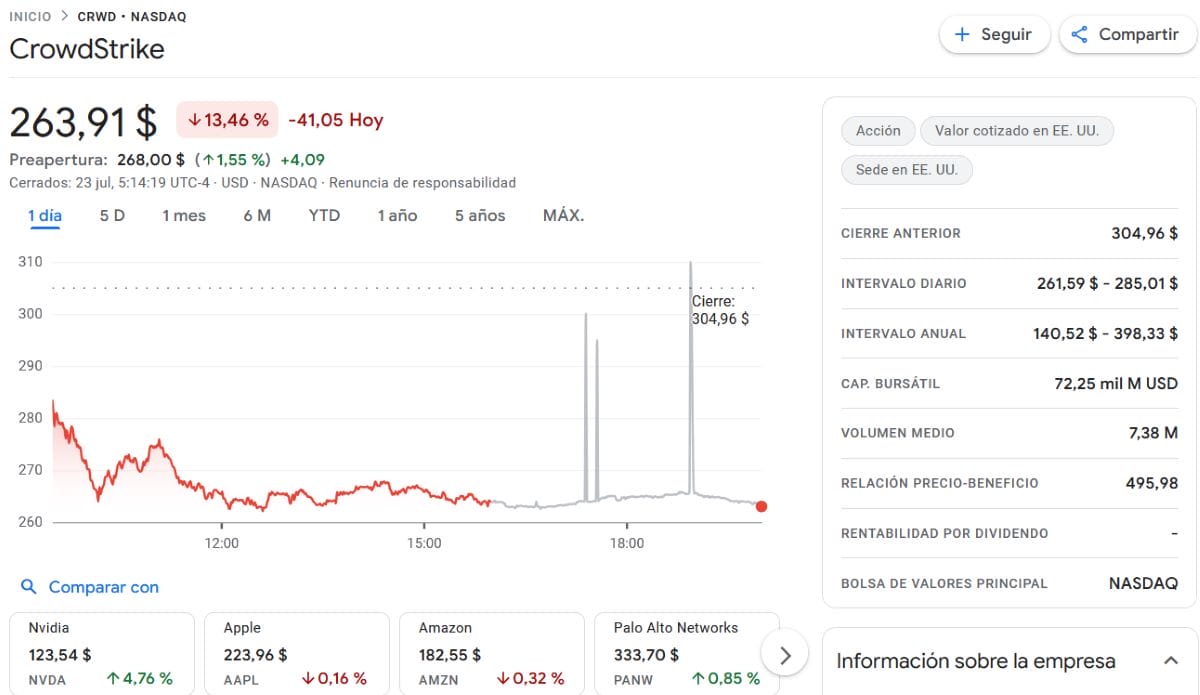This screenshot has width=1200, height=695.
Task: Click the Acción tag chip
Action: 878,130
